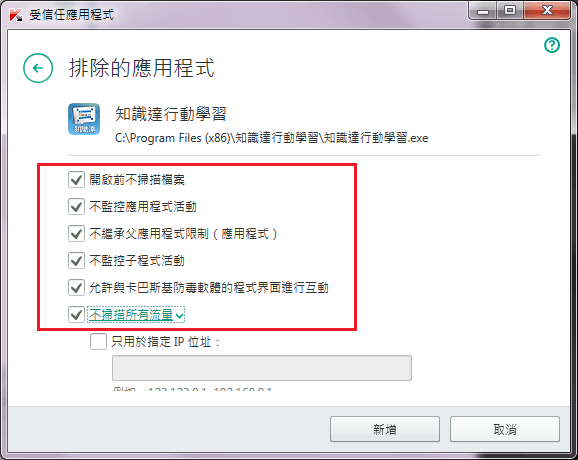Expand the 不掃描所有流量 dropdown link
The image size is (578, 460).
tap(136, 315)
